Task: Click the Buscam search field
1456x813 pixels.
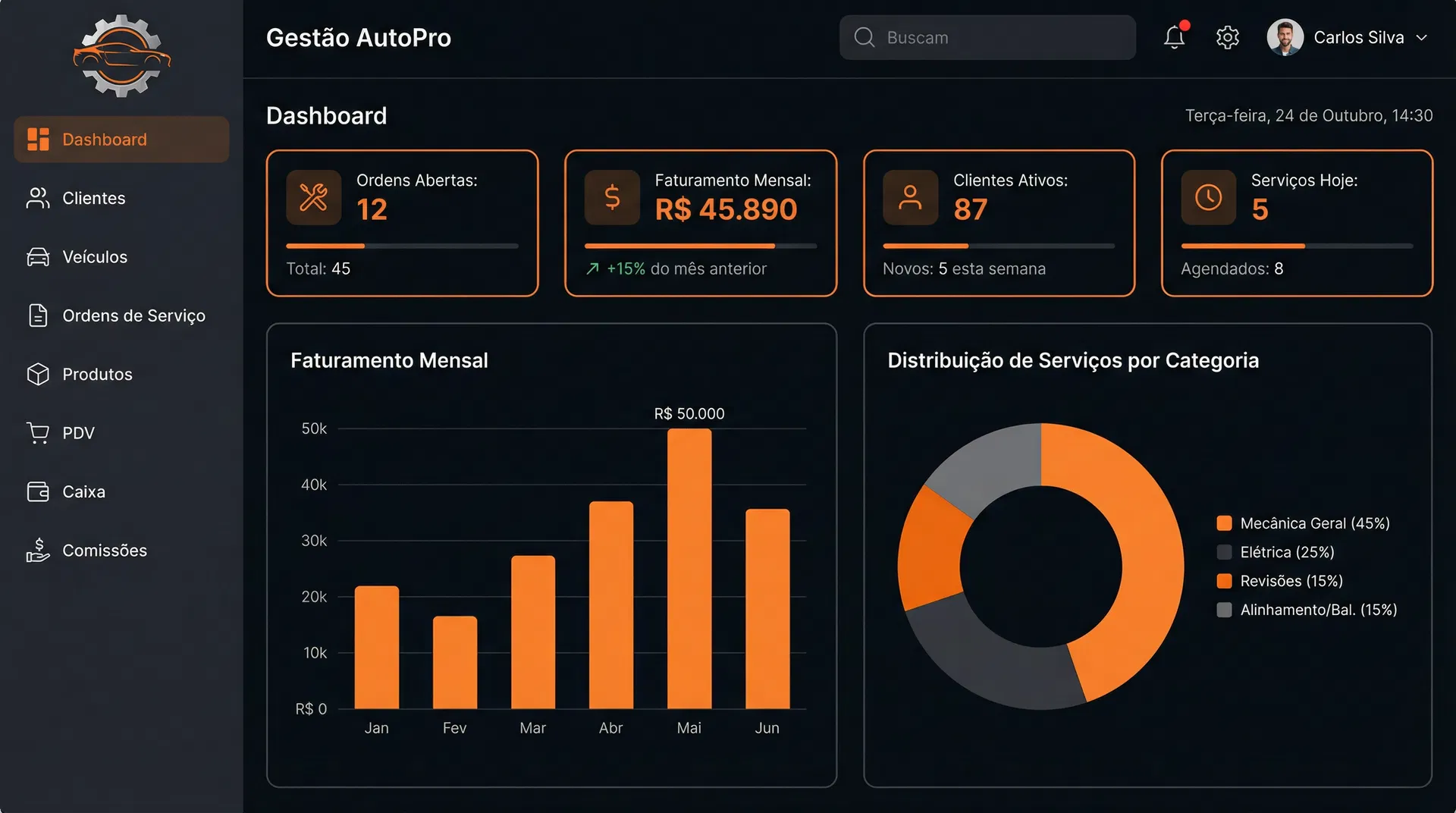Action: pos(987,37)
